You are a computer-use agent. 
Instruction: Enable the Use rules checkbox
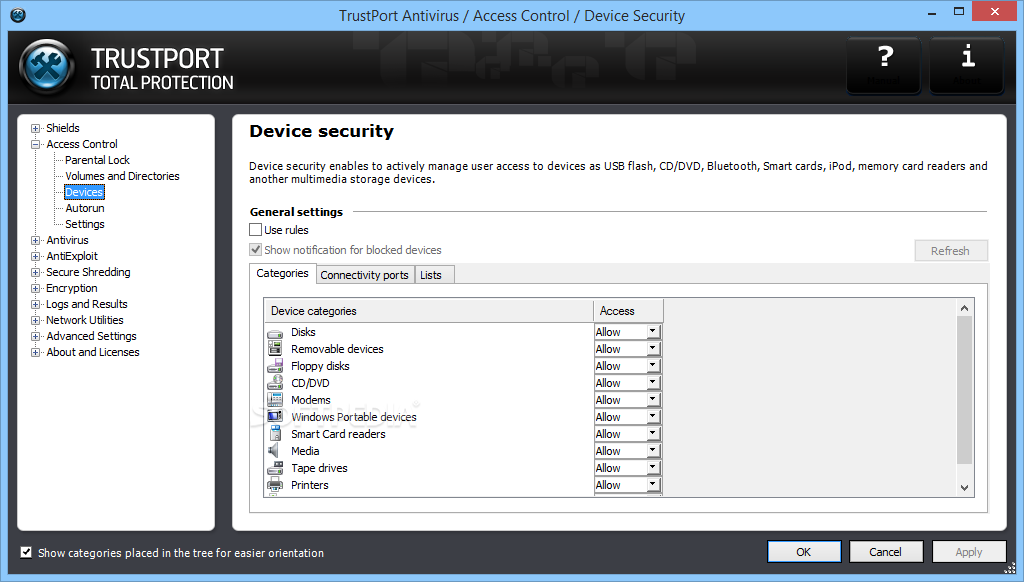pyautogui.click(x=255, y=230)
